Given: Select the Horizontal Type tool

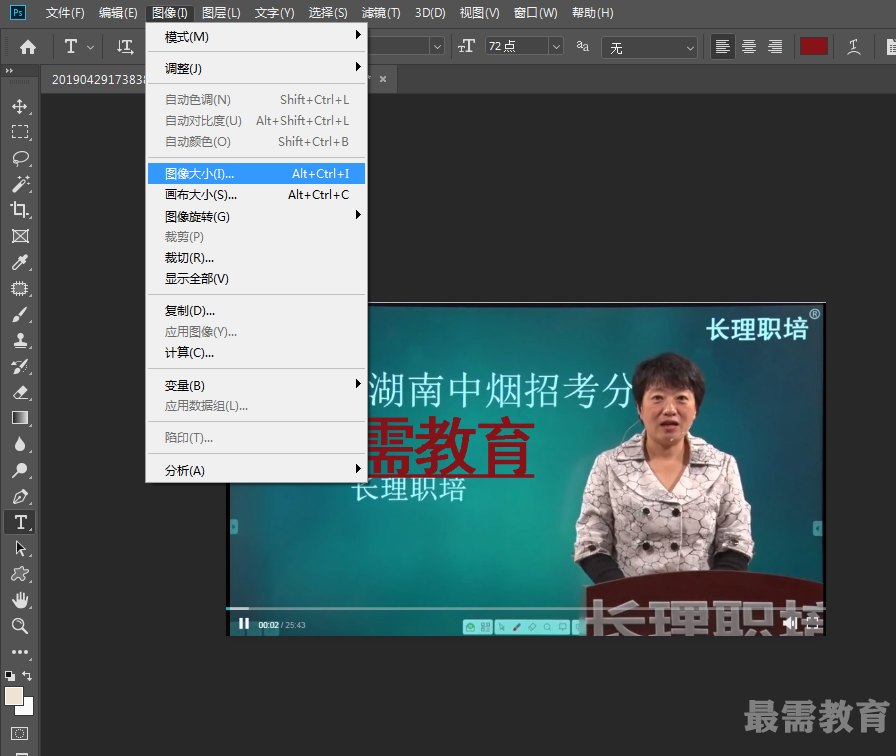Looking at the screenshot, I should click(x=20, y=522).
